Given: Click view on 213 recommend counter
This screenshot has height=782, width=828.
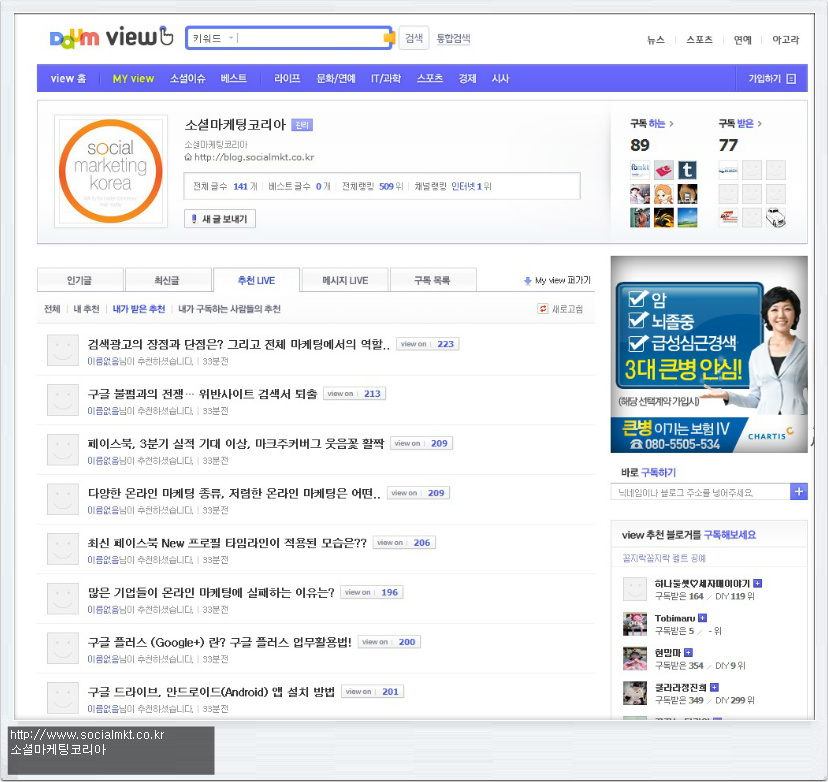Looking at the screenshot, I should (x=354, y=394).
